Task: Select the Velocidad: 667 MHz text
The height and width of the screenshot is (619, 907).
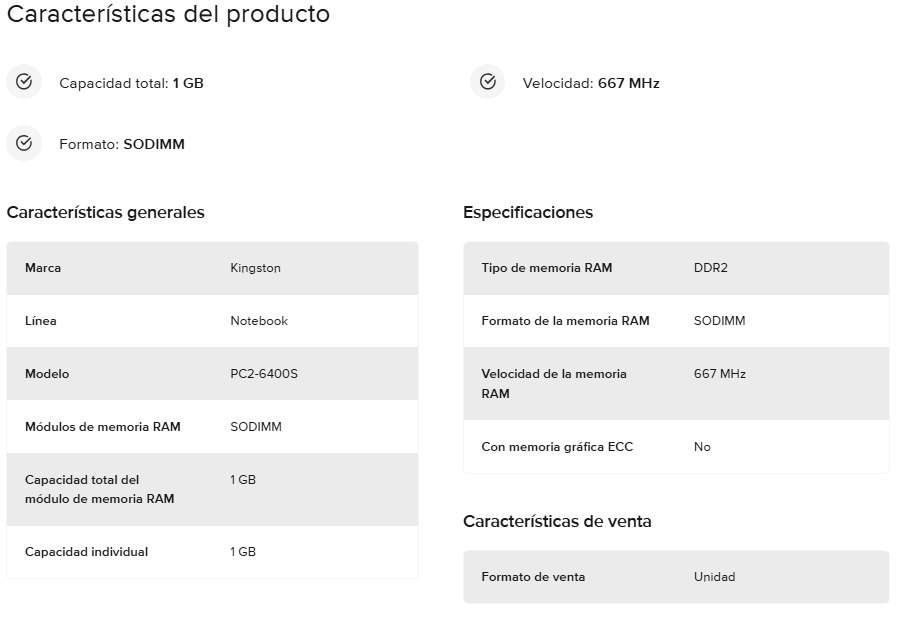Action: (x=591, y=83)
